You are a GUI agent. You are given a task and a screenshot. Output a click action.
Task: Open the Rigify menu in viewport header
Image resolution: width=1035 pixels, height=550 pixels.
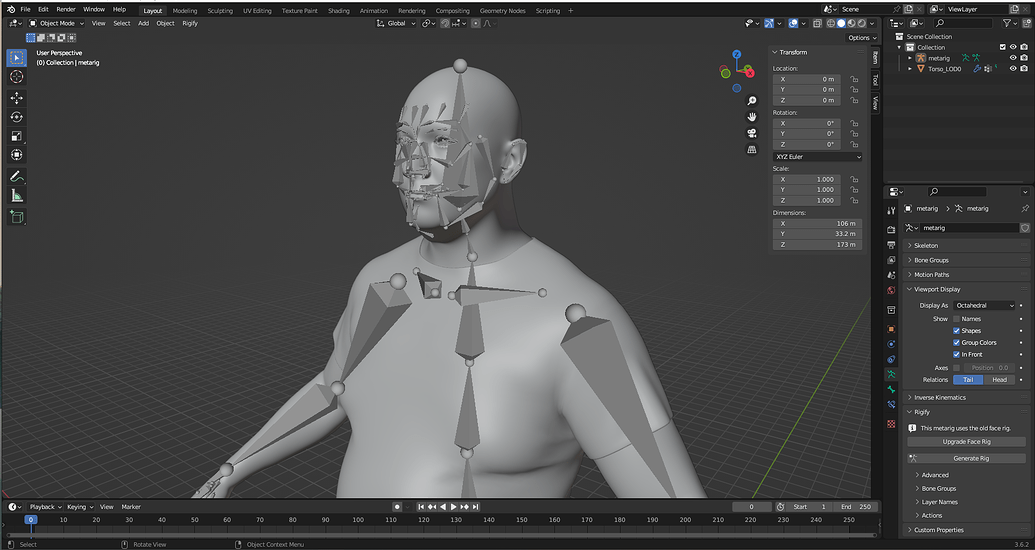pyautogui.click(x=189, y=23)
